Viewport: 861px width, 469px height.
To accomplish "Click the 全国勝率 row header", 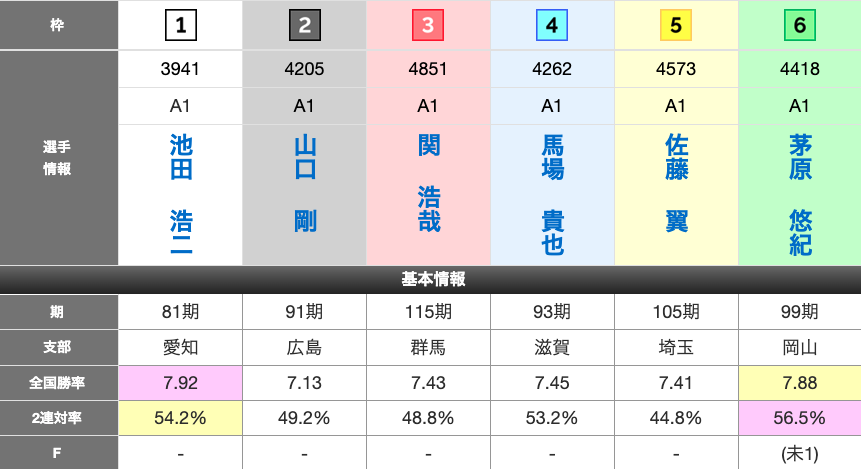I will click(59, 380).
